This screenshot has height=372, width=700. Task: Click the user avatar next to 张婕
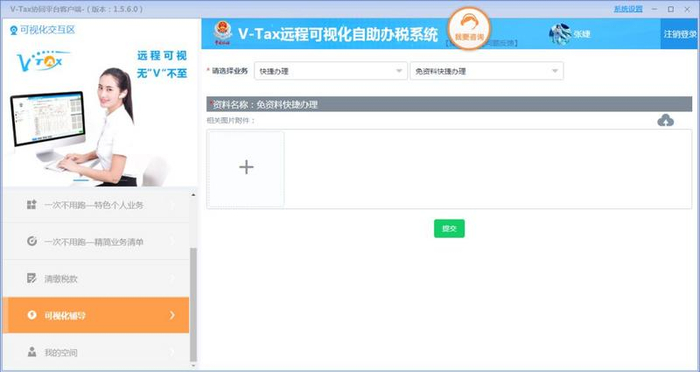560,34
